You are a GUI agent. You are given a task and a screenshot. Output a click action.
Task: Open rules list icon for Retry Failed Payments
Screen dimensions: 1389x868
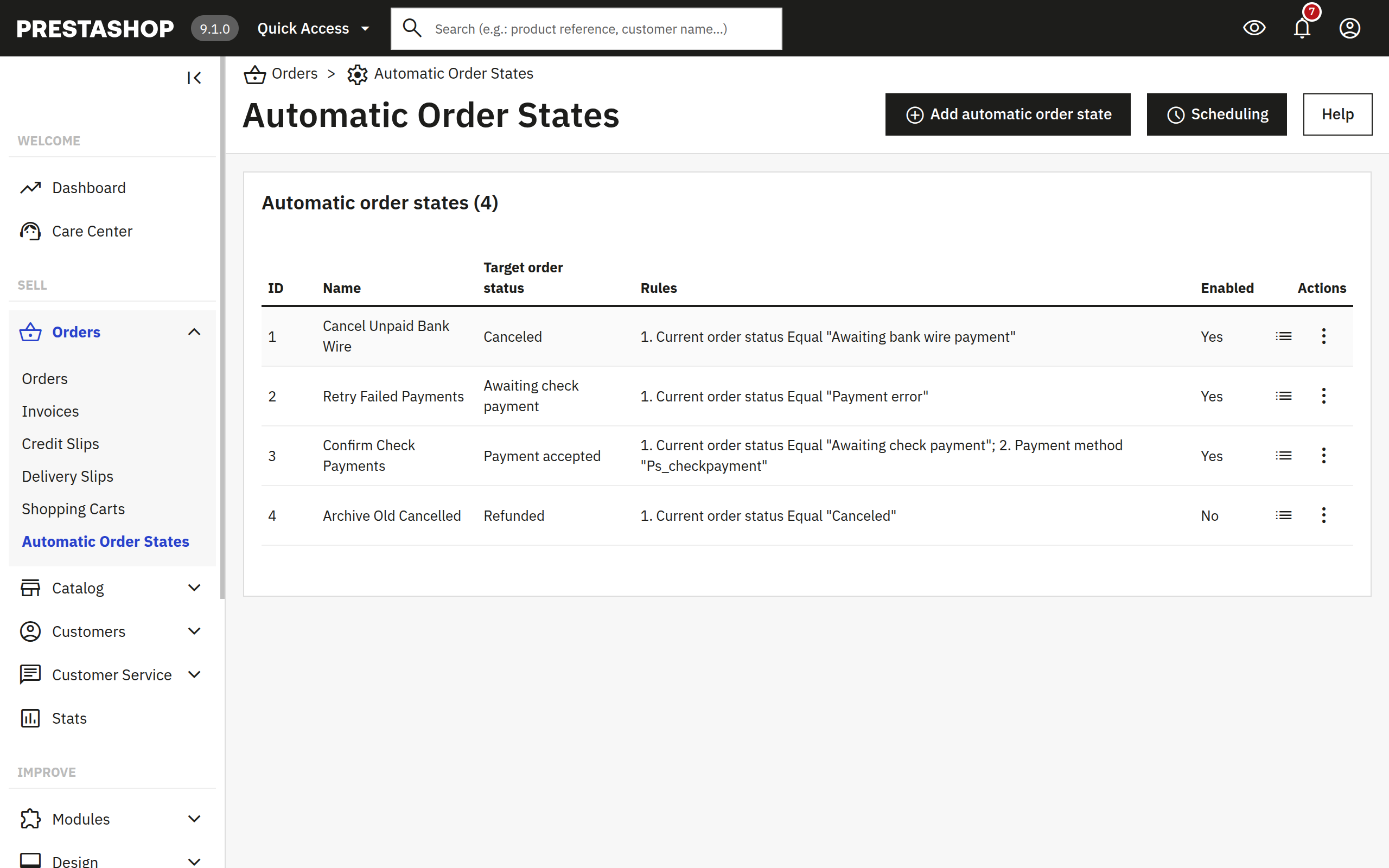point(1283,396)
